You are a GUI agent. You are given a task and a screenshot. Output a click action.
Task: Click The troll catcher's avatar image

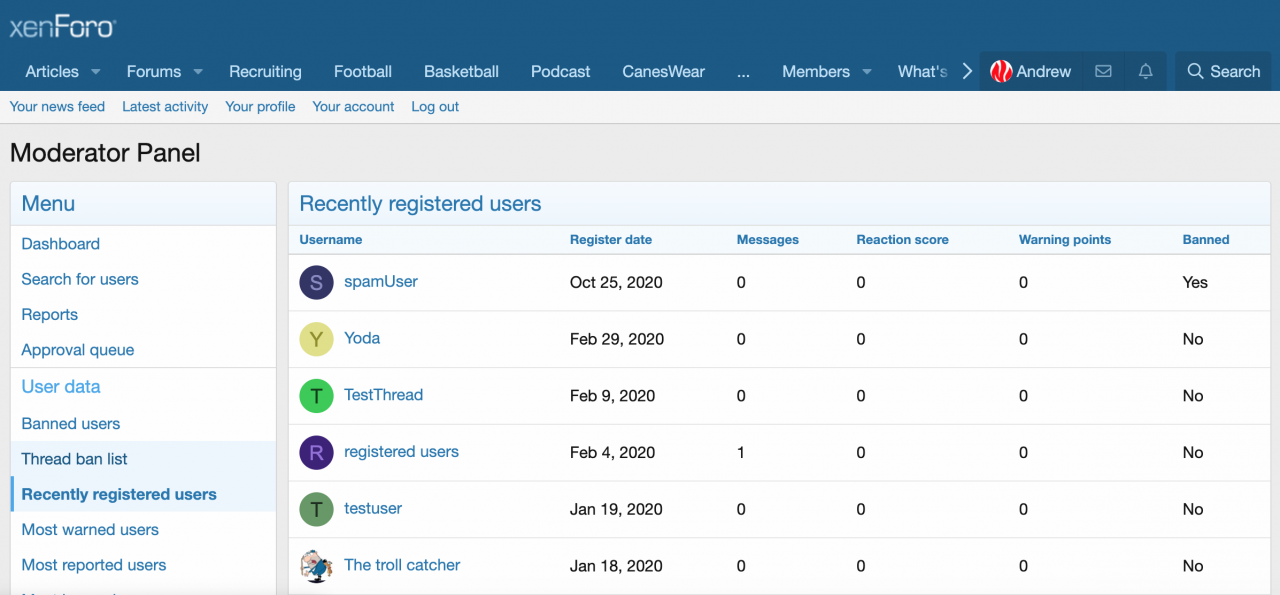(316, 566)
